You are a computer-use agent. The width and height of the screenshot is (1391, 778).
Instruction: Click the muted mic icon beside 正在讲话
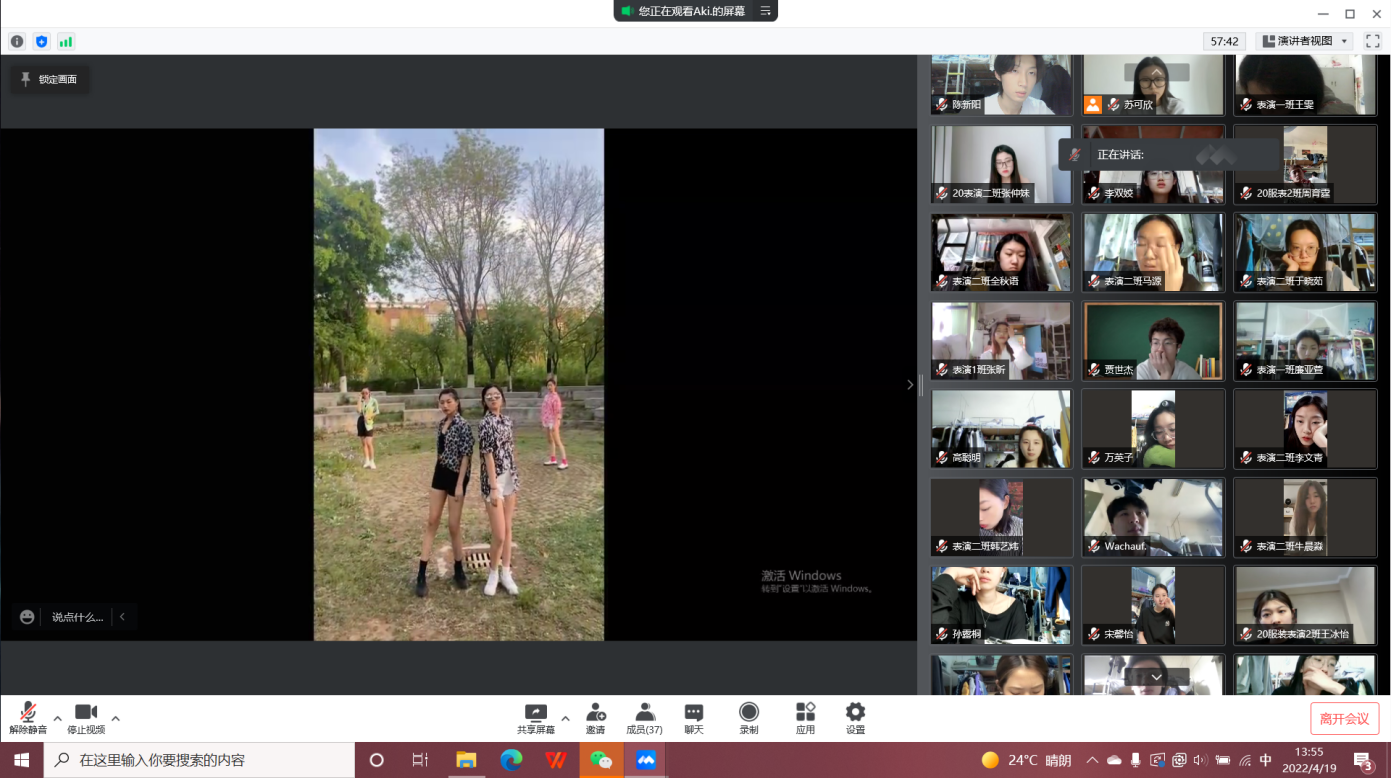click(x=1075, y=155)
